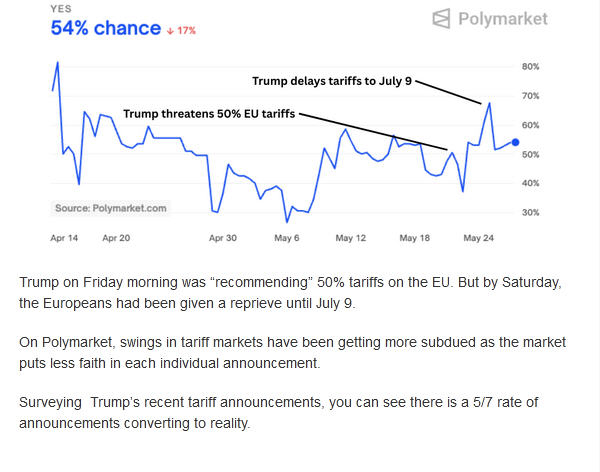Click the Apr 20 date on the x-axis

[117, 239]
